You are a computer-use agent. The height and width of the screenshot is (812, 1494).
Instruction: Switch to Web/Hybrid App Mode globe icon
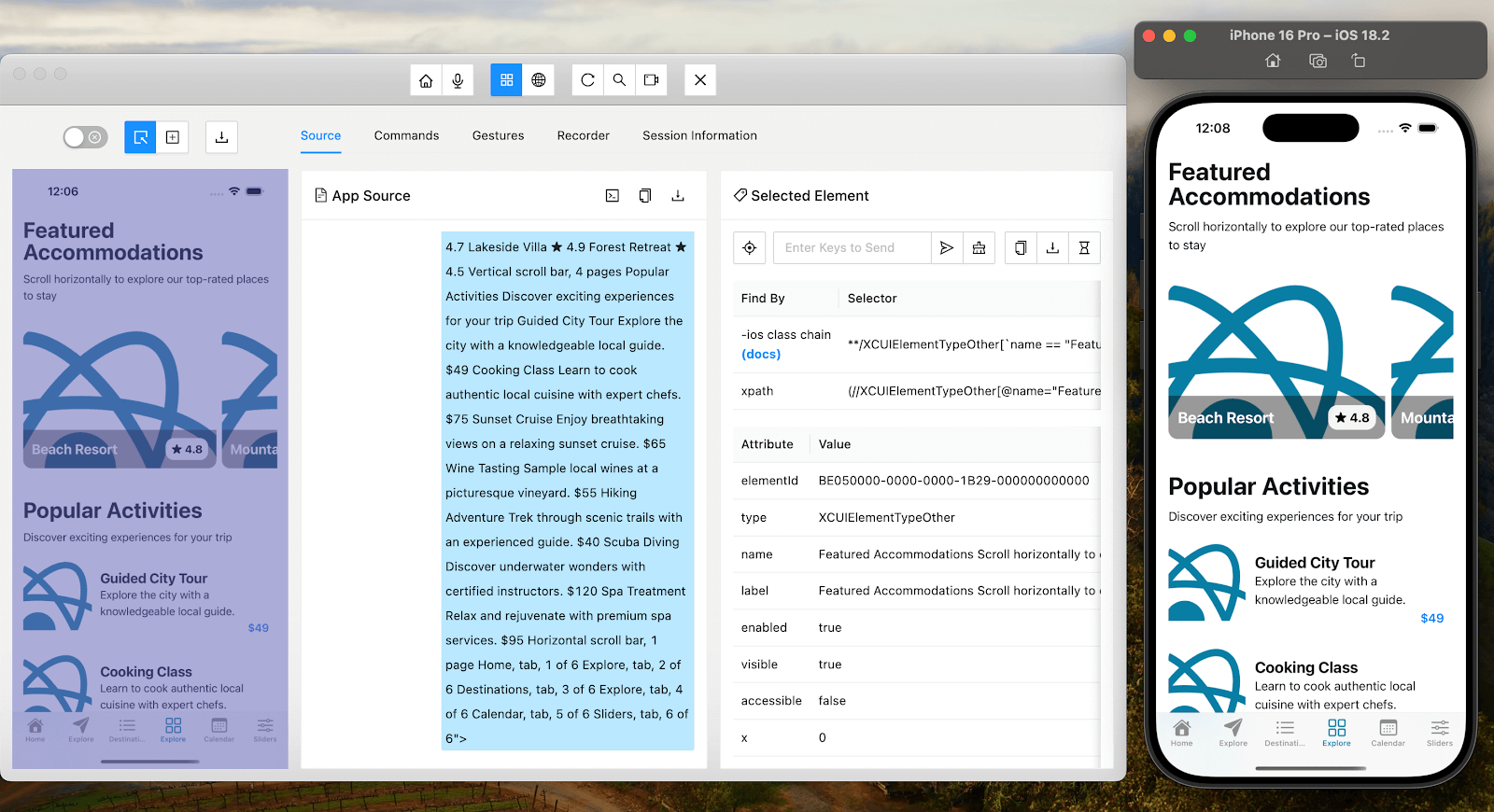pos(539,80)
